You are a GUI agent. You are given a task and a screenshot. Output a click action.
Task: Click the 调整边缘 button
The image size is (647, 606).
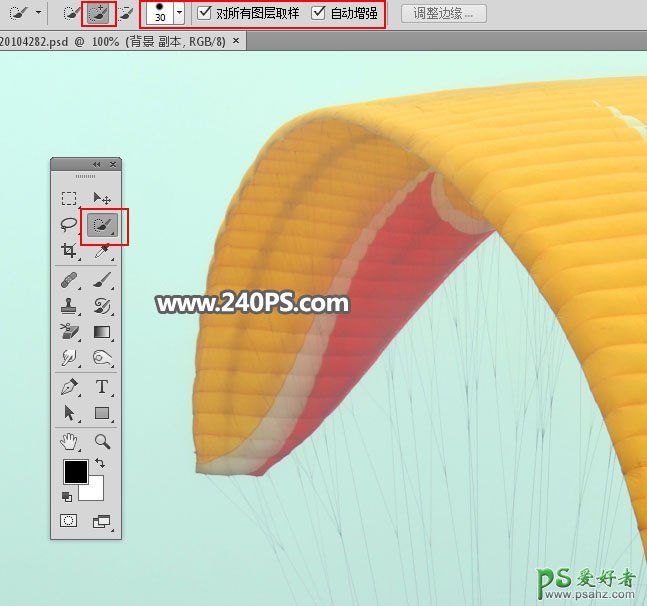444,14
